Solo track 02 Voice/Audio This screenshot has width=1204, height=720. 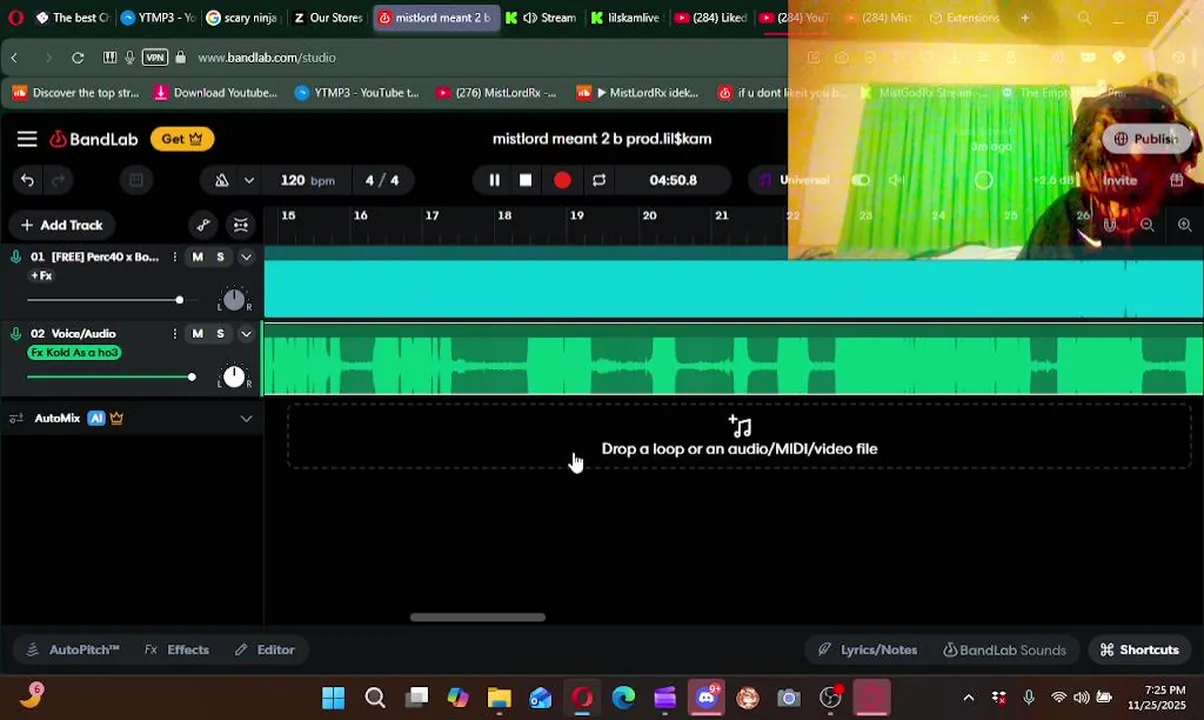[x=220, y=334]
